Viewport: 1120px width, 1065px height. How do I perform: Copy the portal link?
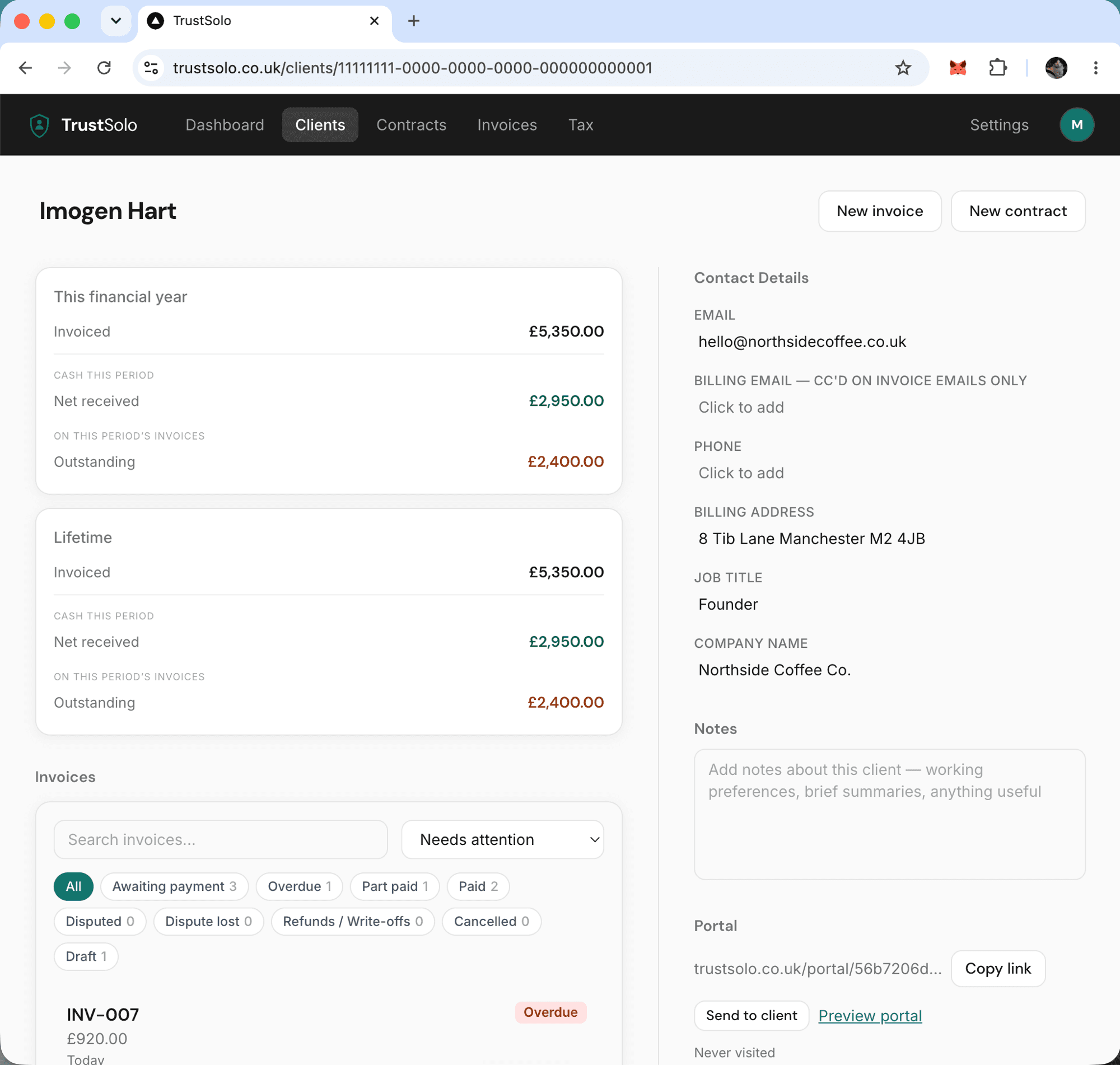point(997,969)
